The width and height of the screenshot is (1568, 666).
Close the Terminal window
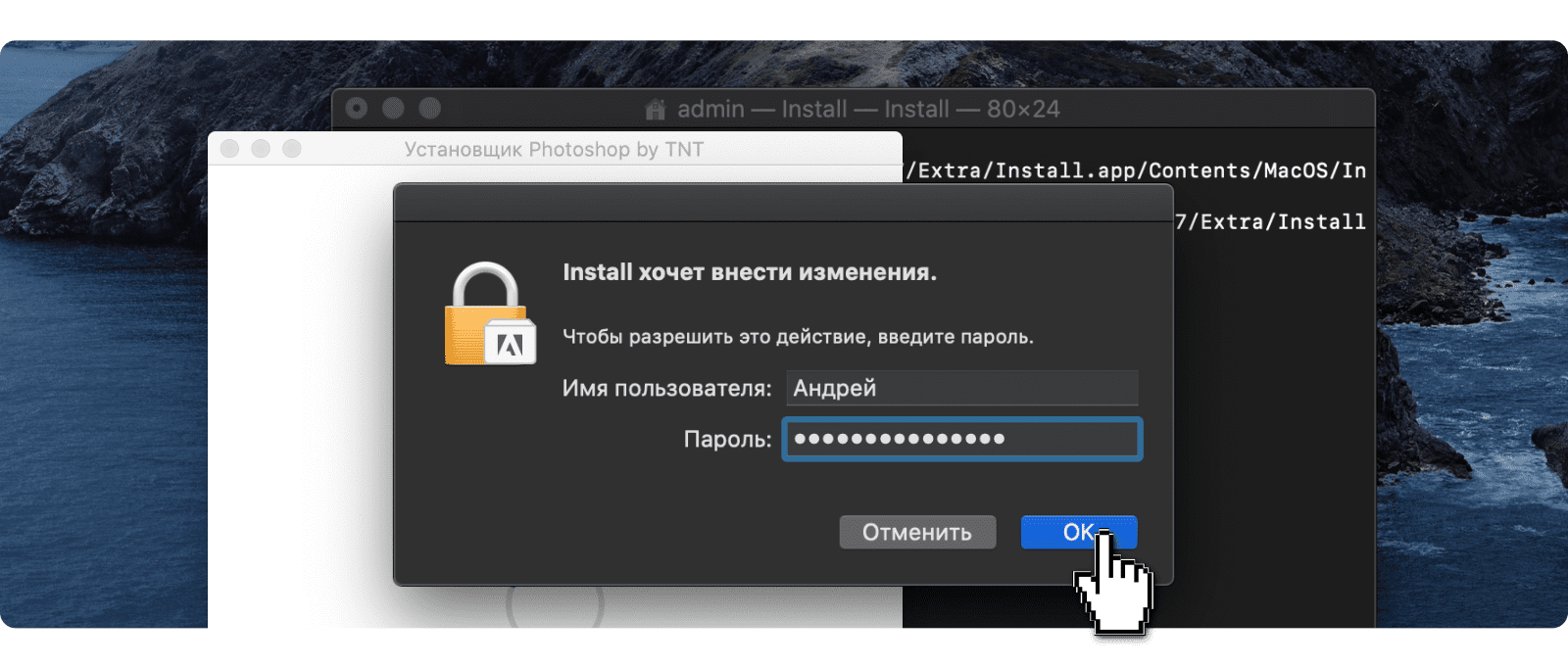357,109
